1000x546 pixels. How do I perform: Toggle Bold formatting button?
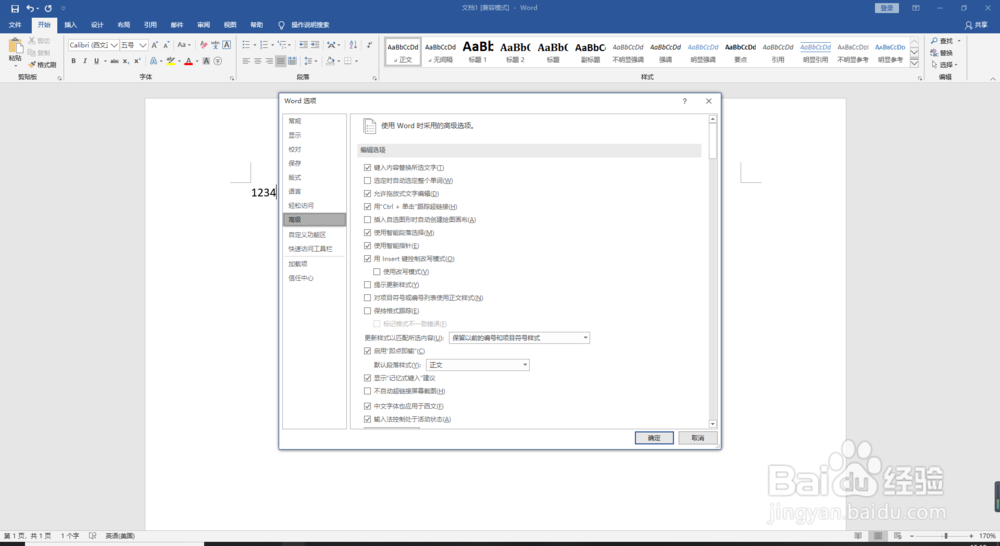[x=73, y=61]
